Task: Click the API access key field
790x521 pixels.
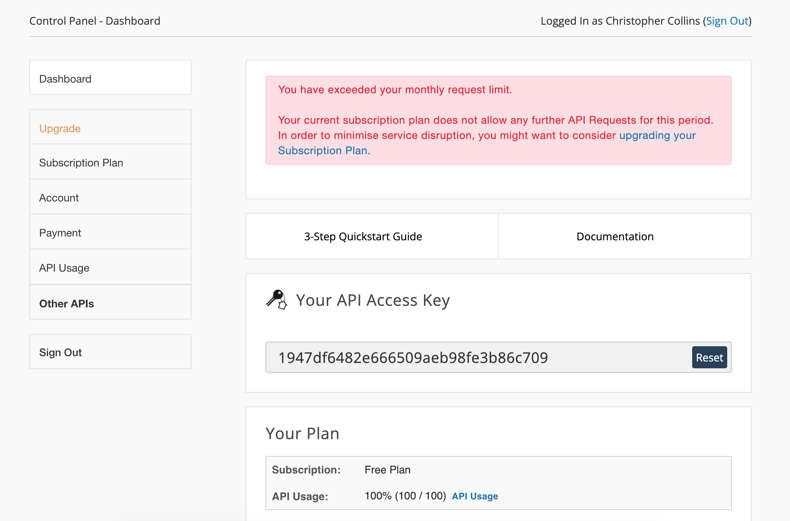Action: coord(476,358)
